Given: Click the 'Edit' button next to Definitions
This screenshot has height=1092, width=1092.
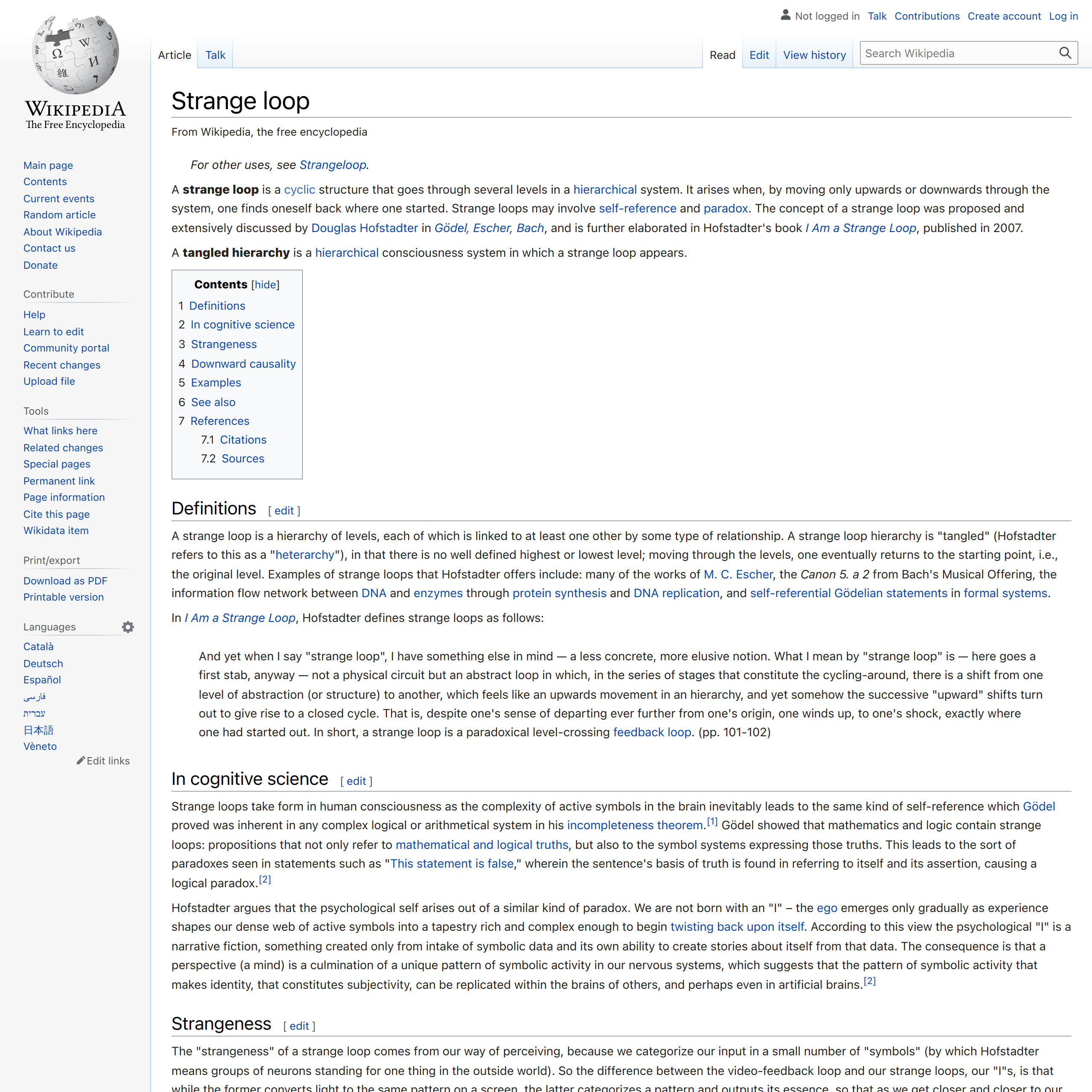Looking at the screenshot, I should 283,510.
